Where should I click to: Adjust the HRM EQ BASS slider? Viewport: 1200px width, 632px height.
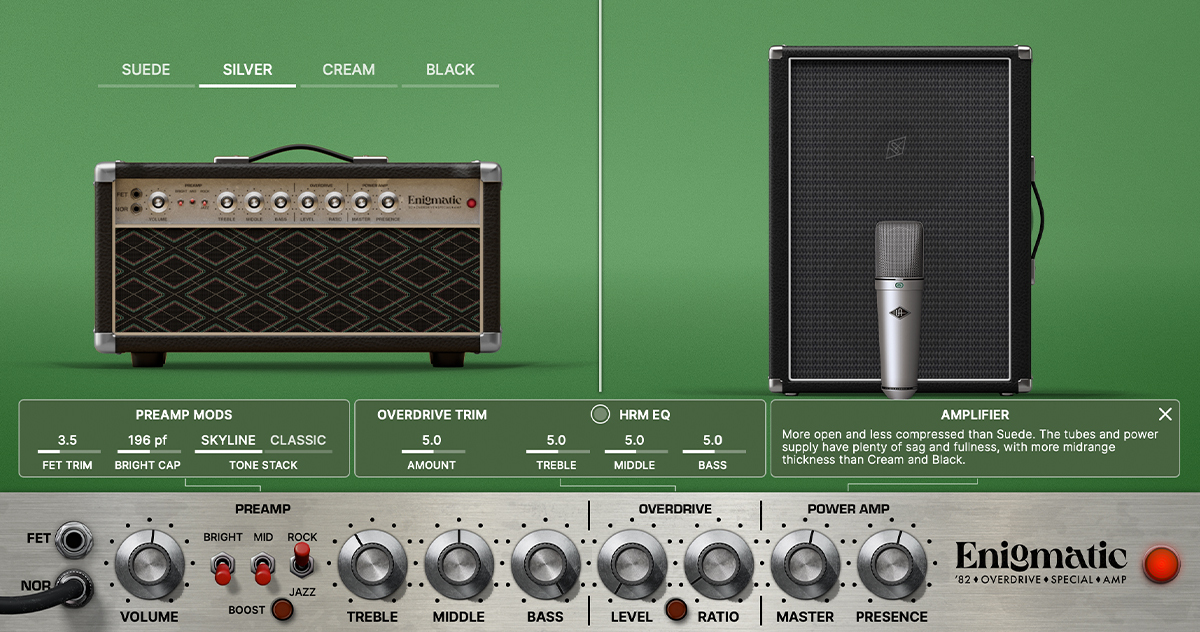pyautogui.click(x=712, y=452)
